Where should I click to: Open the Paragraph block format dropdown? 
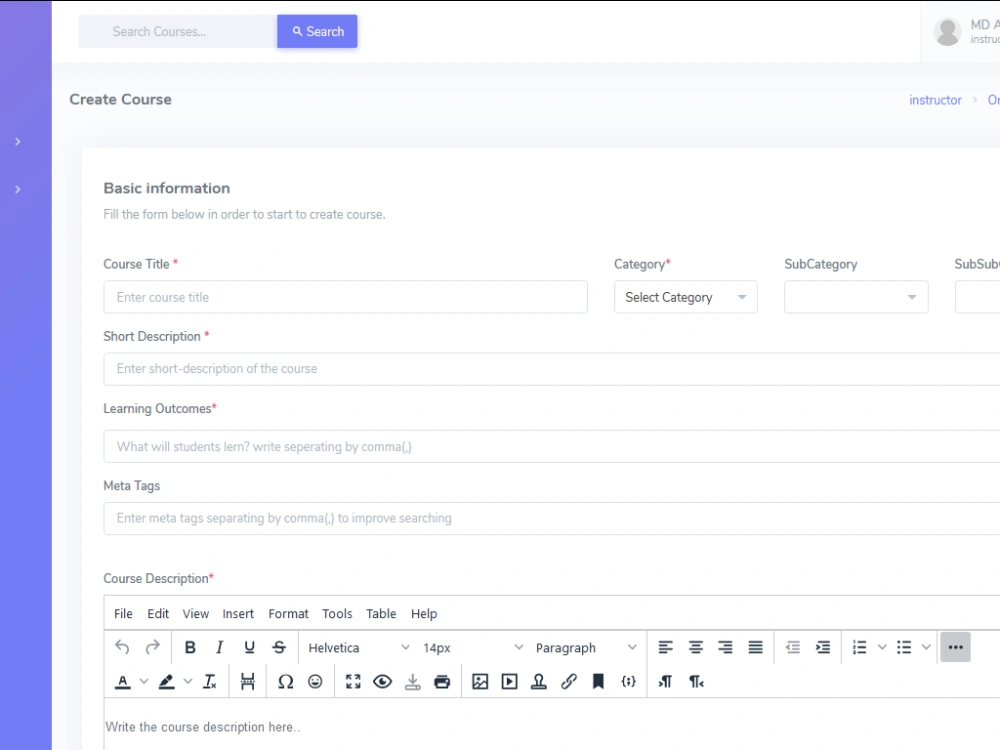585,647
